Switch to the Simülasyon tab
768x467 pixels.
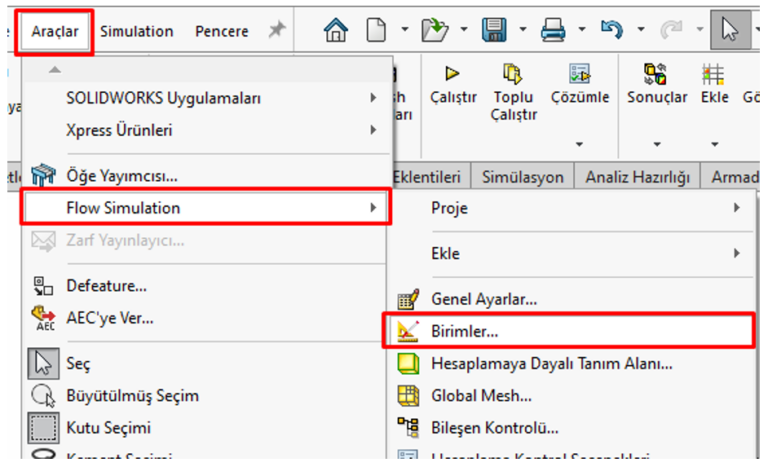click(522, 177)
